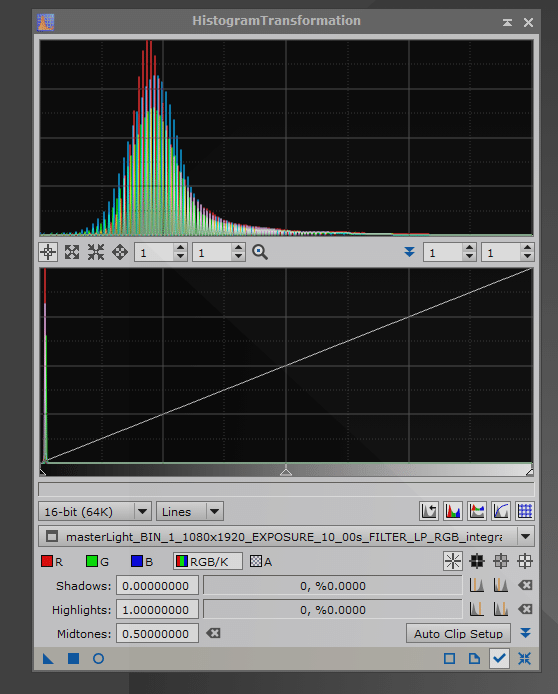The height and width of the screenshot is (694, 558).
Task: Click auto clip shadows icon
Action: point(477,586)
